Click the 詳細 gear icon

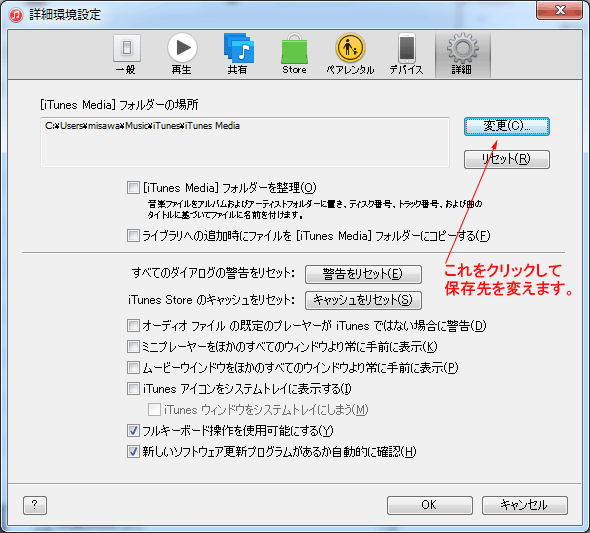point(462,49)
